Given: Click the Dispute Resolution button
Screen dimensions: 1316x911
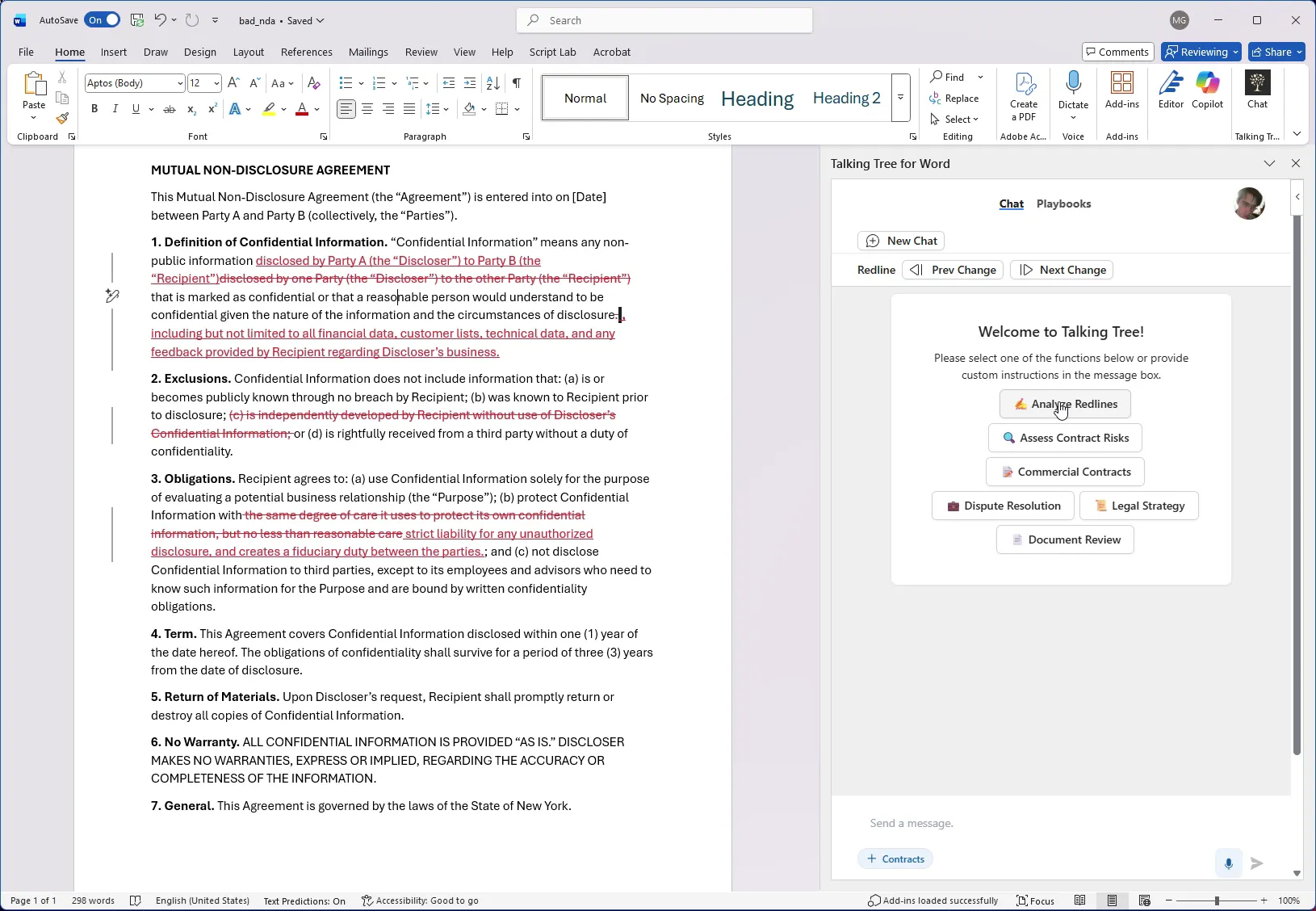Looking at the screenshot, I should (1003, 506).
